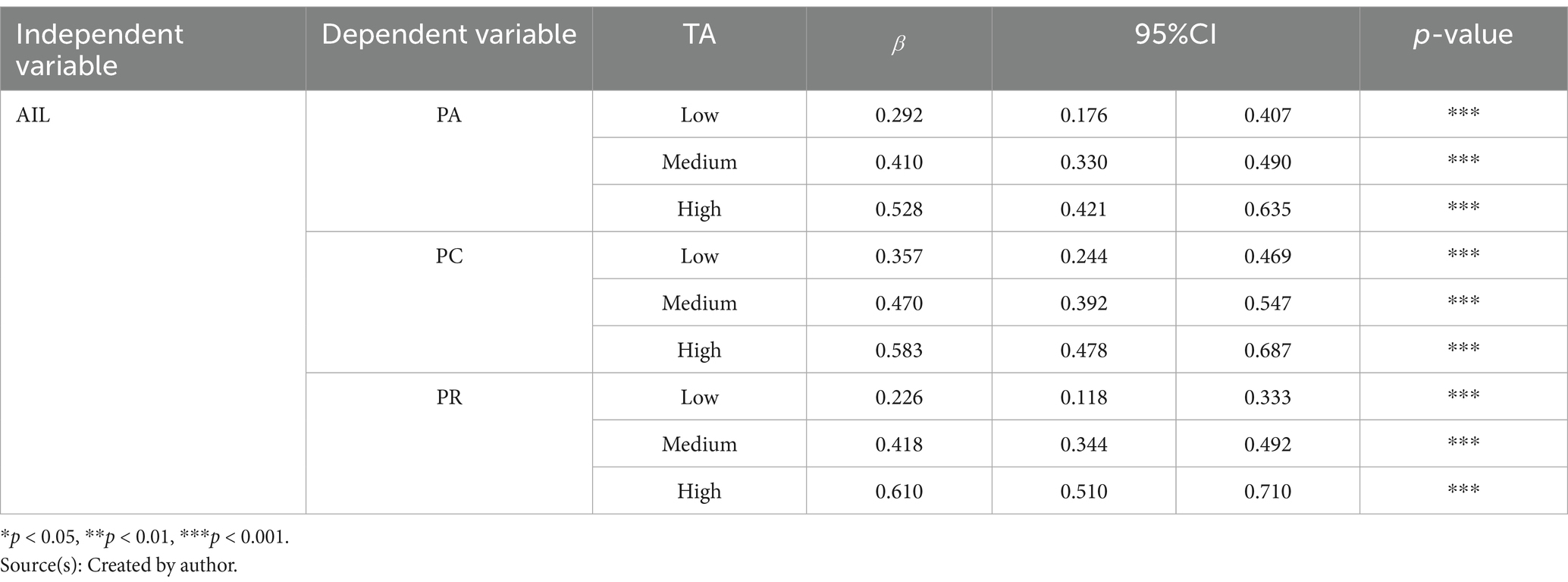The height and width of the screenshot is (582, 1568).
Task: Click the 'Independent variable' column header
Action: click(x=99, y=49)
